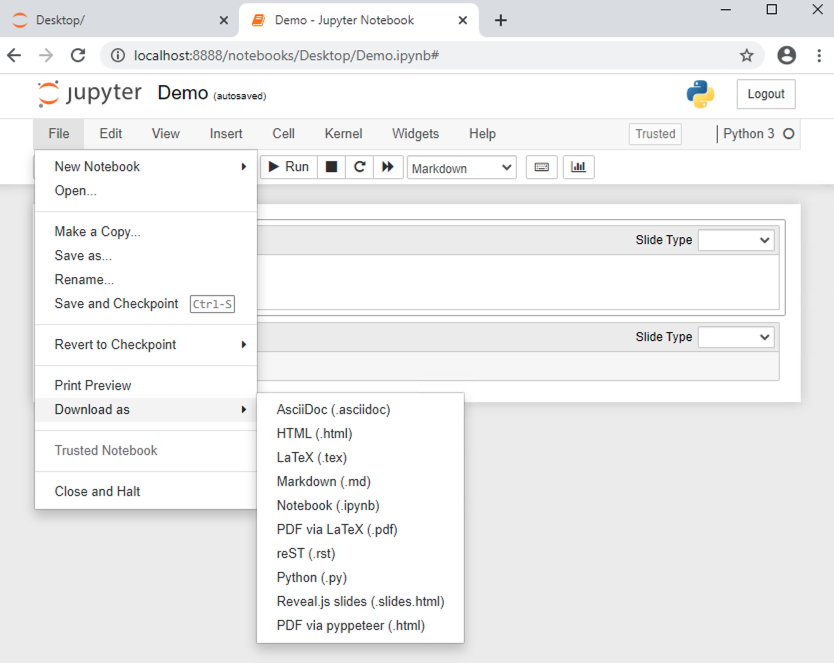Viewport: 834px width, 663px height.
Task: Close the Demo - Jupyter Notebook tab
Action: tap(463, 20)
